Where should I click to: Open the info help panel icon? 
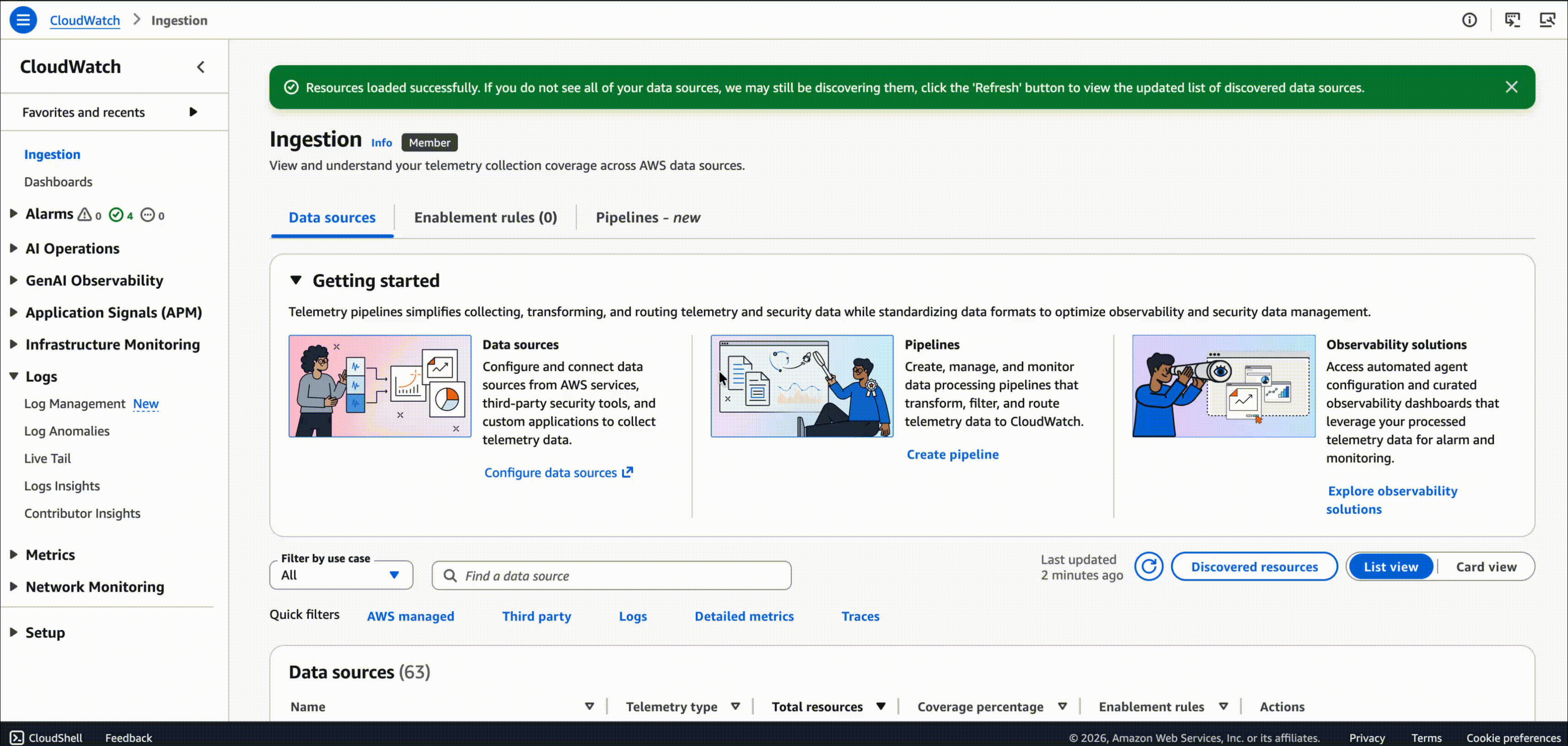(x=1470, y=20)
